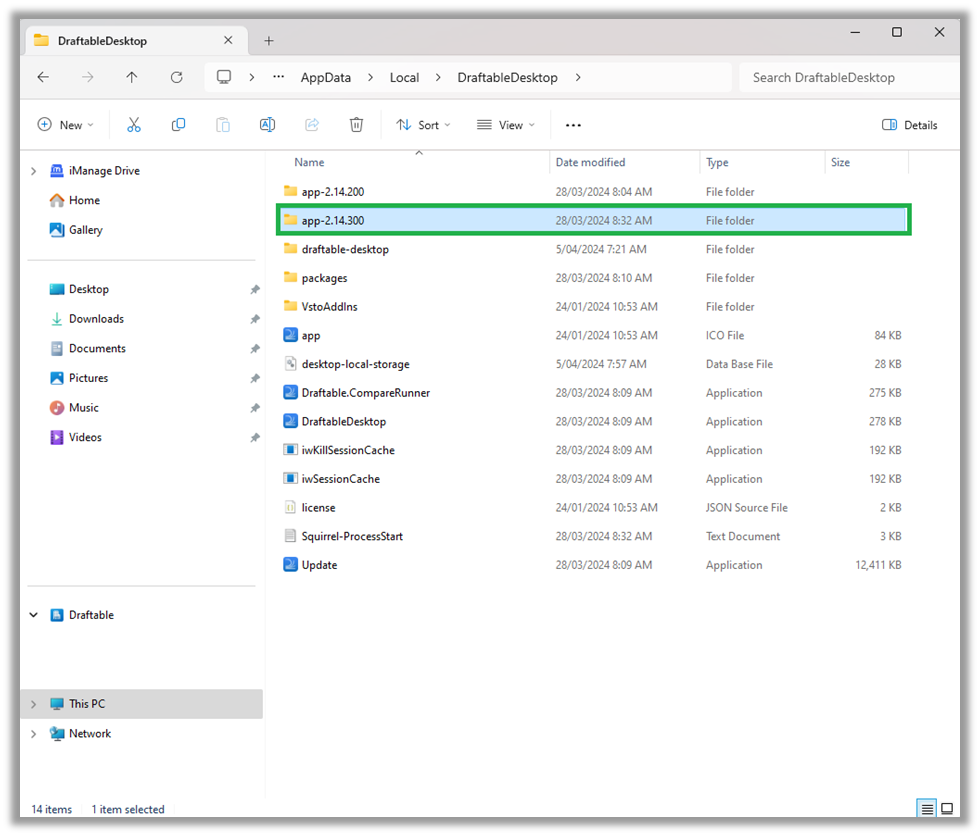Navigate to AppData in breadcrumb
Image resolution: width=980 pixels, height=836 pixels.
coord(326,77)
